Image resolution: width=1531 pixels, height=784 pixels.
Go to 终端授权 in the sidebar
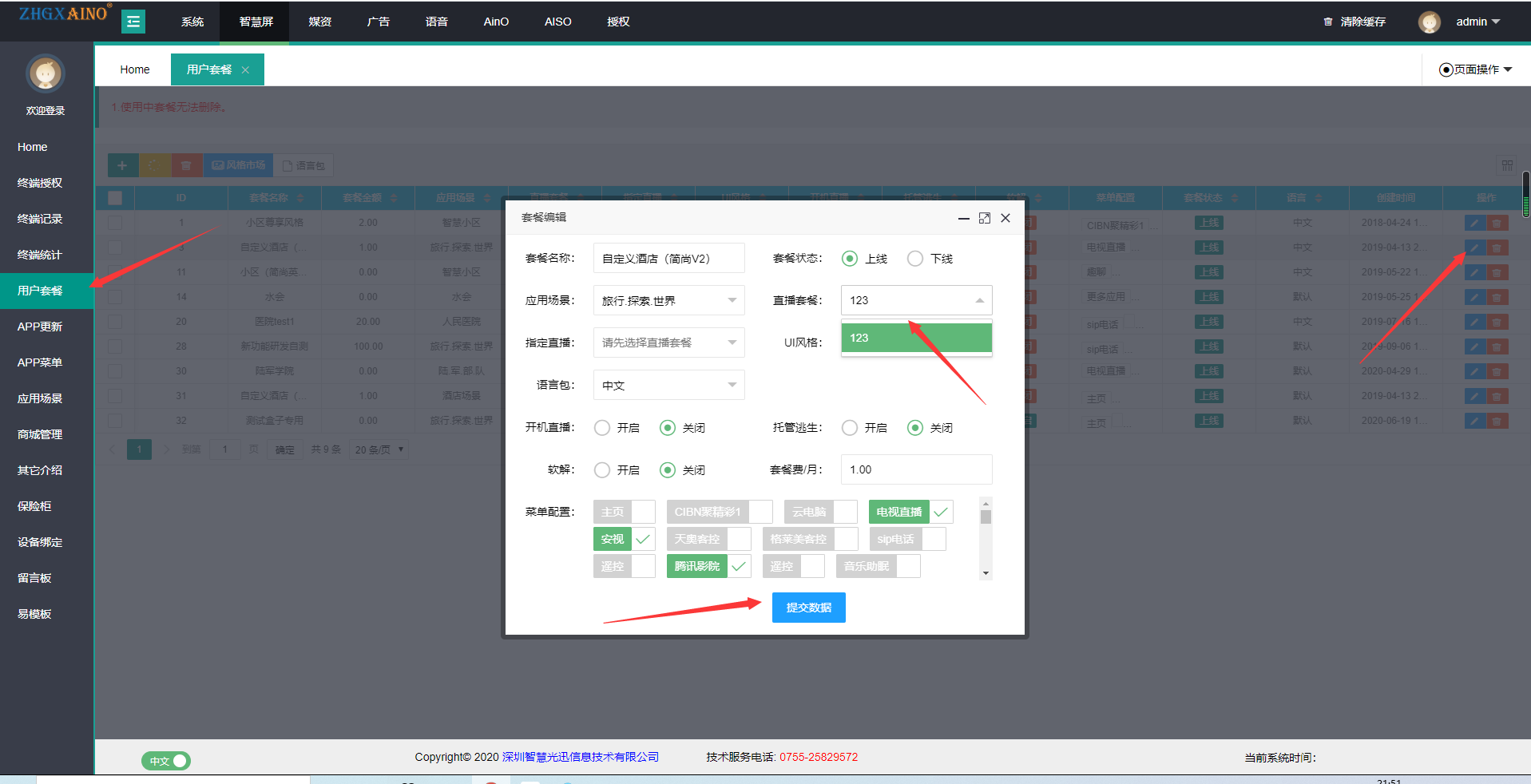click(40, 183)
